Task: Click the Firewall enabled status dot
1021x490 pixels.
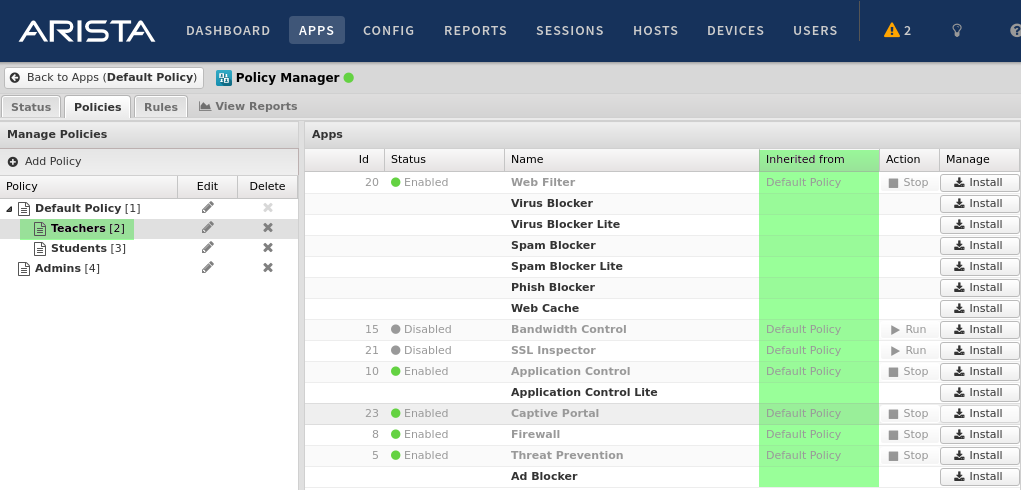Action: click(395, 434)
